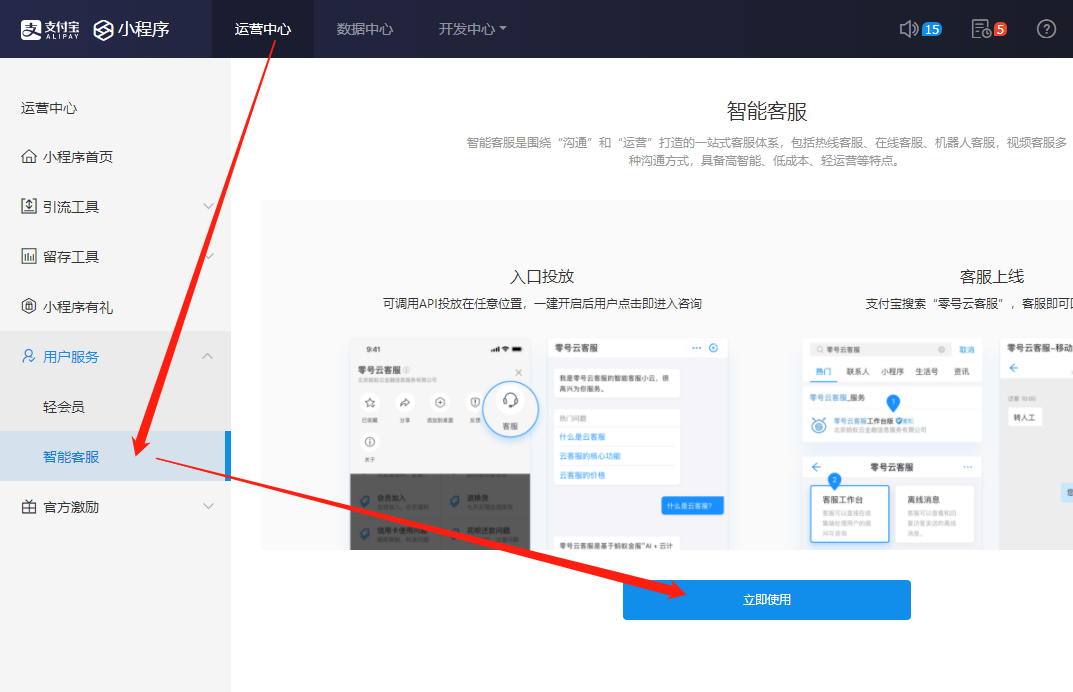This screenshot has width=1073, height=692.
Task: Open the 开发中心 dropdown menu
Action: tap(472, 29)
